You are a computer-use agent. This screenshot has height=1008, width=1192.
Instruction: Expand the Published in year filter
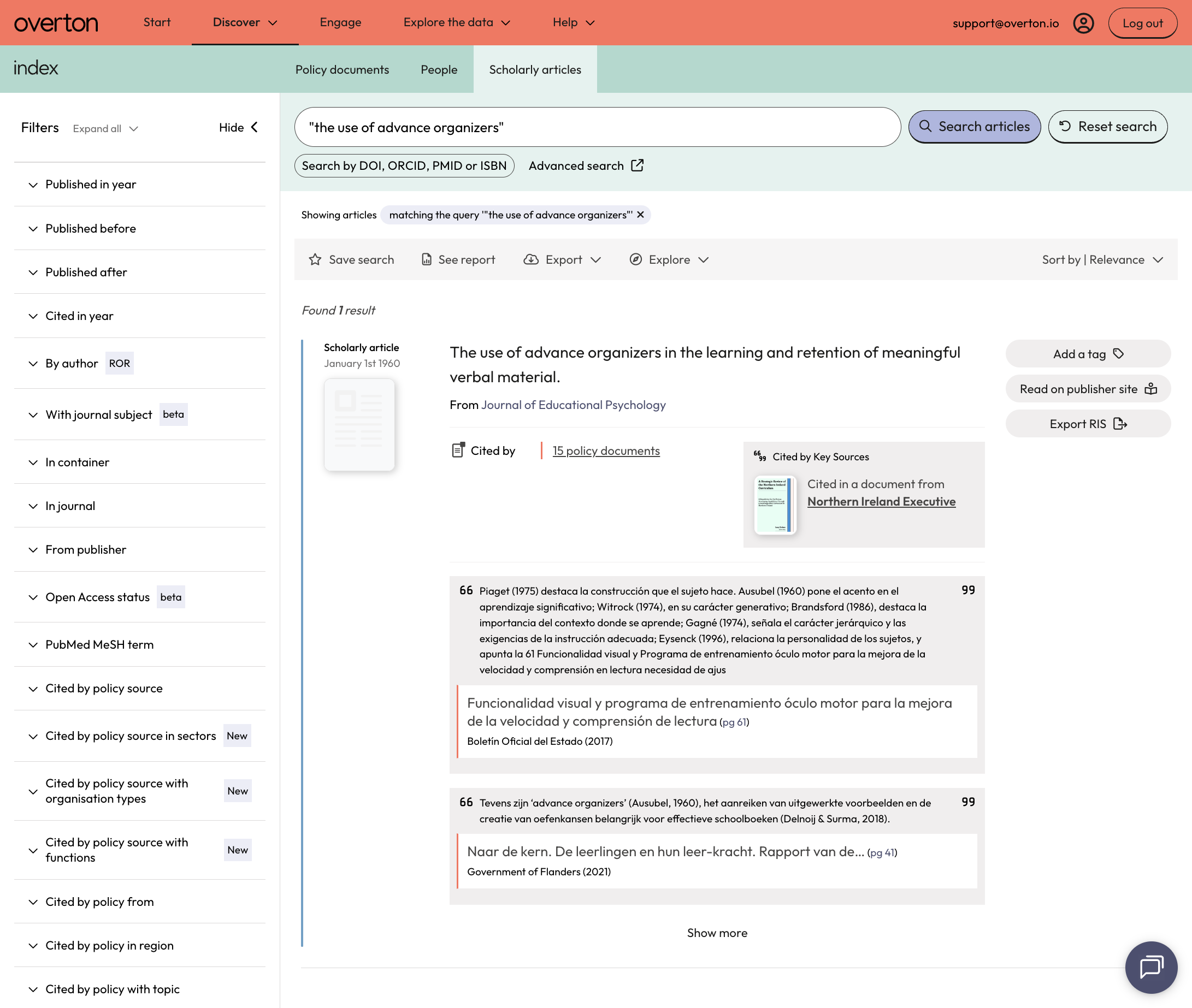point(139,185)
